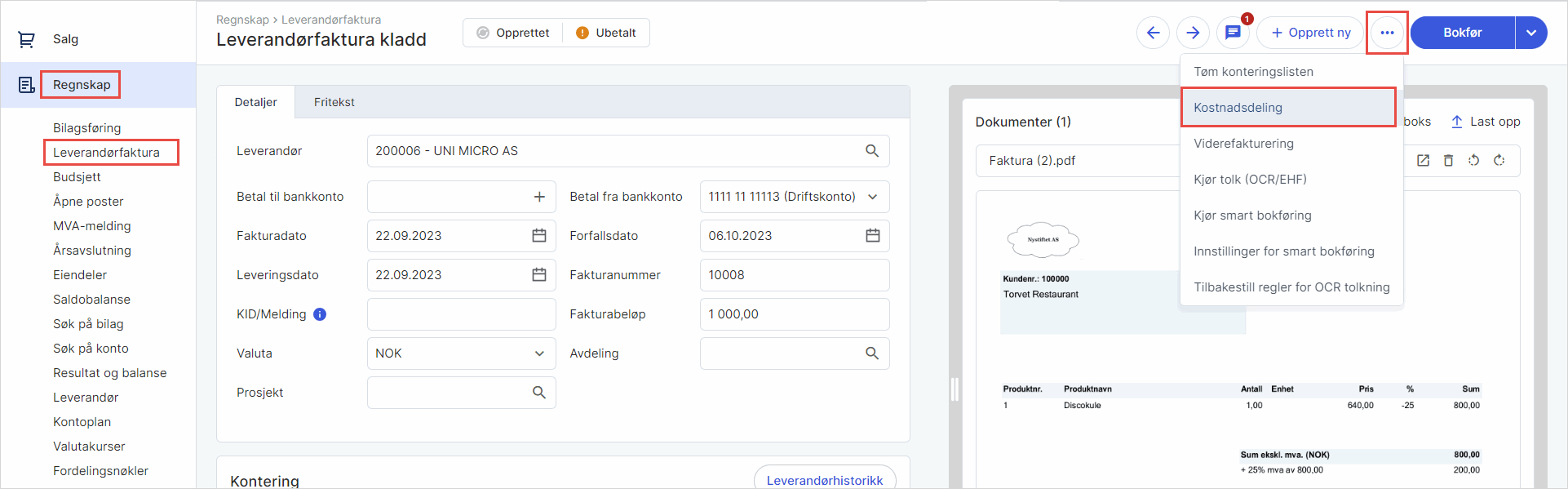This screenshot has width=1568, height=489.
Task: Open the Valuta NOK dropdown
Action: (x=539, y=353)
